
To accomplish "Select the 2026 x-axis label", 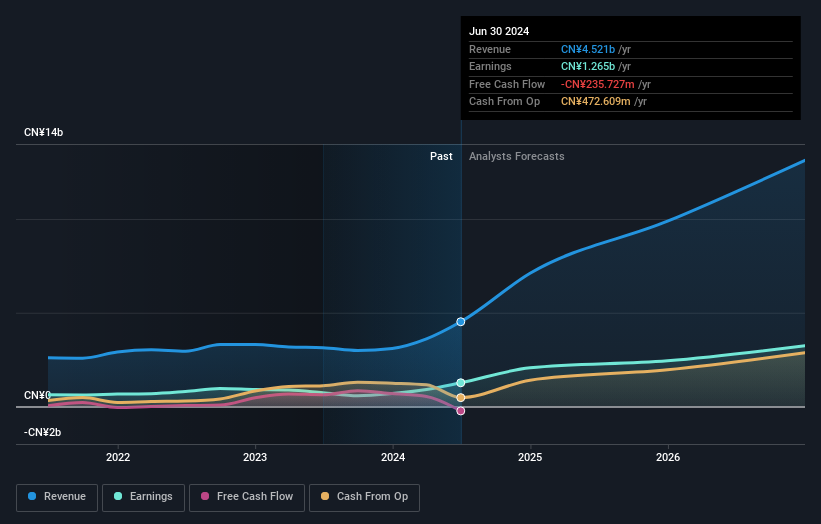I will point(668,457).
